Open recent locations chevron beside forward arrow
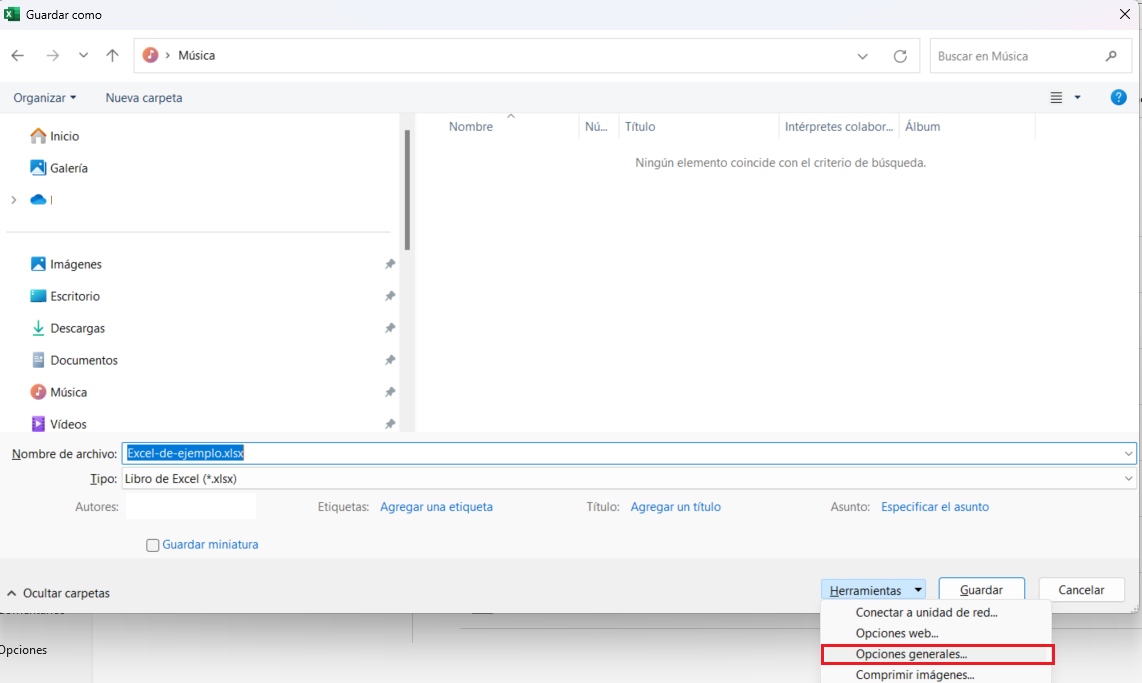1142x683 pixels. [x=83, y=55]
